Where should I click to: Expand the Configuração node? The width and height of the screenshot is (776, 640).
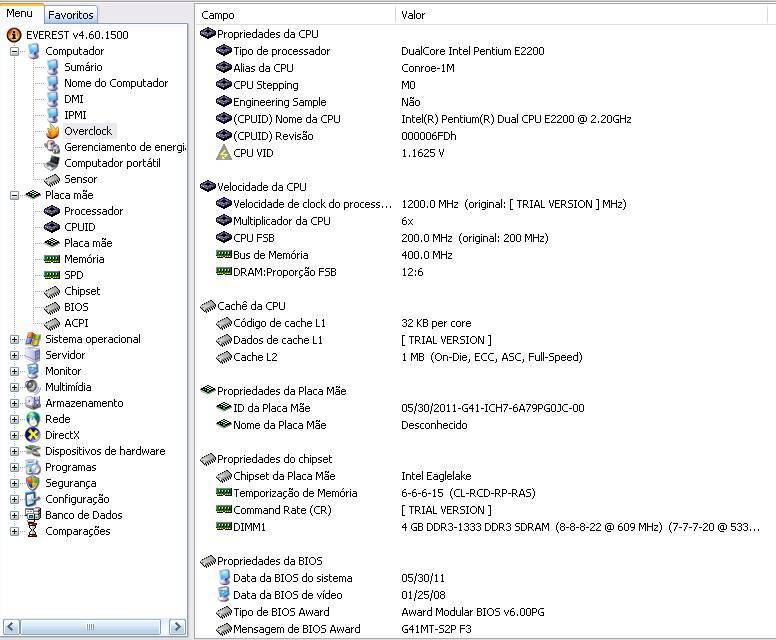tap(14, 499)
